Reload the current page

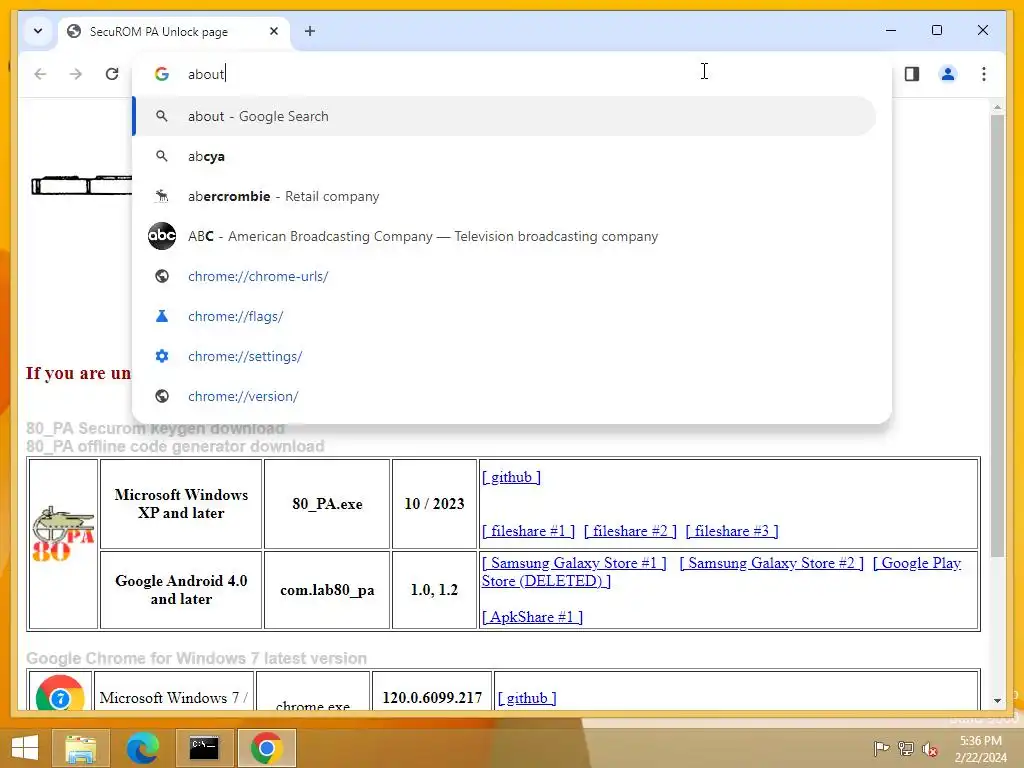click(112, 74)
